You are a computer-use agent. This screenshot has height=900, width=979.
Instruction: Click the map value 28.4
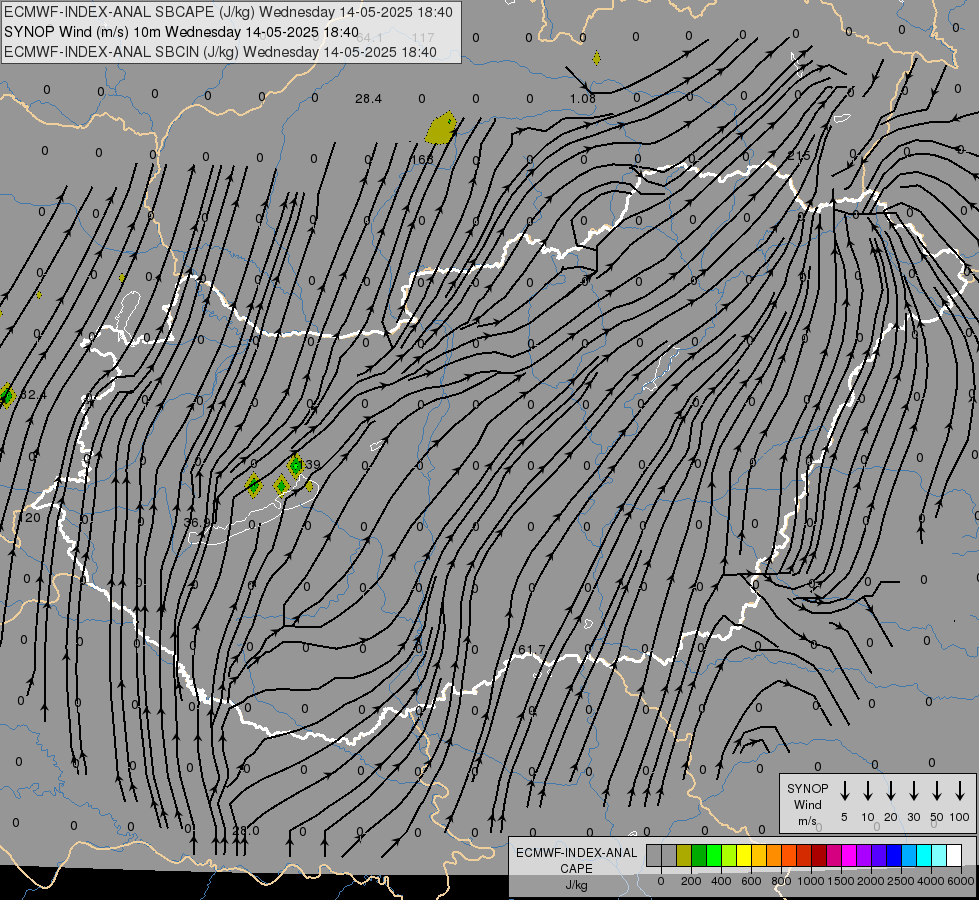pos(368,99)
